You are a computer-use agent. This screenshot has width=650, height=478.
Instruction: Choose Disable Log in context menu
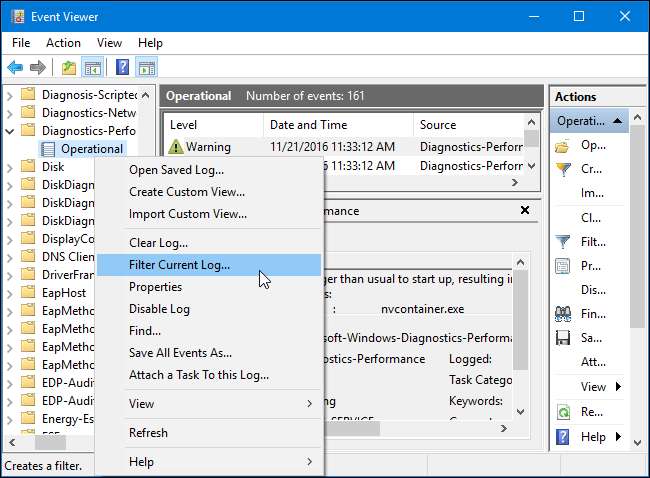(209, 308)
